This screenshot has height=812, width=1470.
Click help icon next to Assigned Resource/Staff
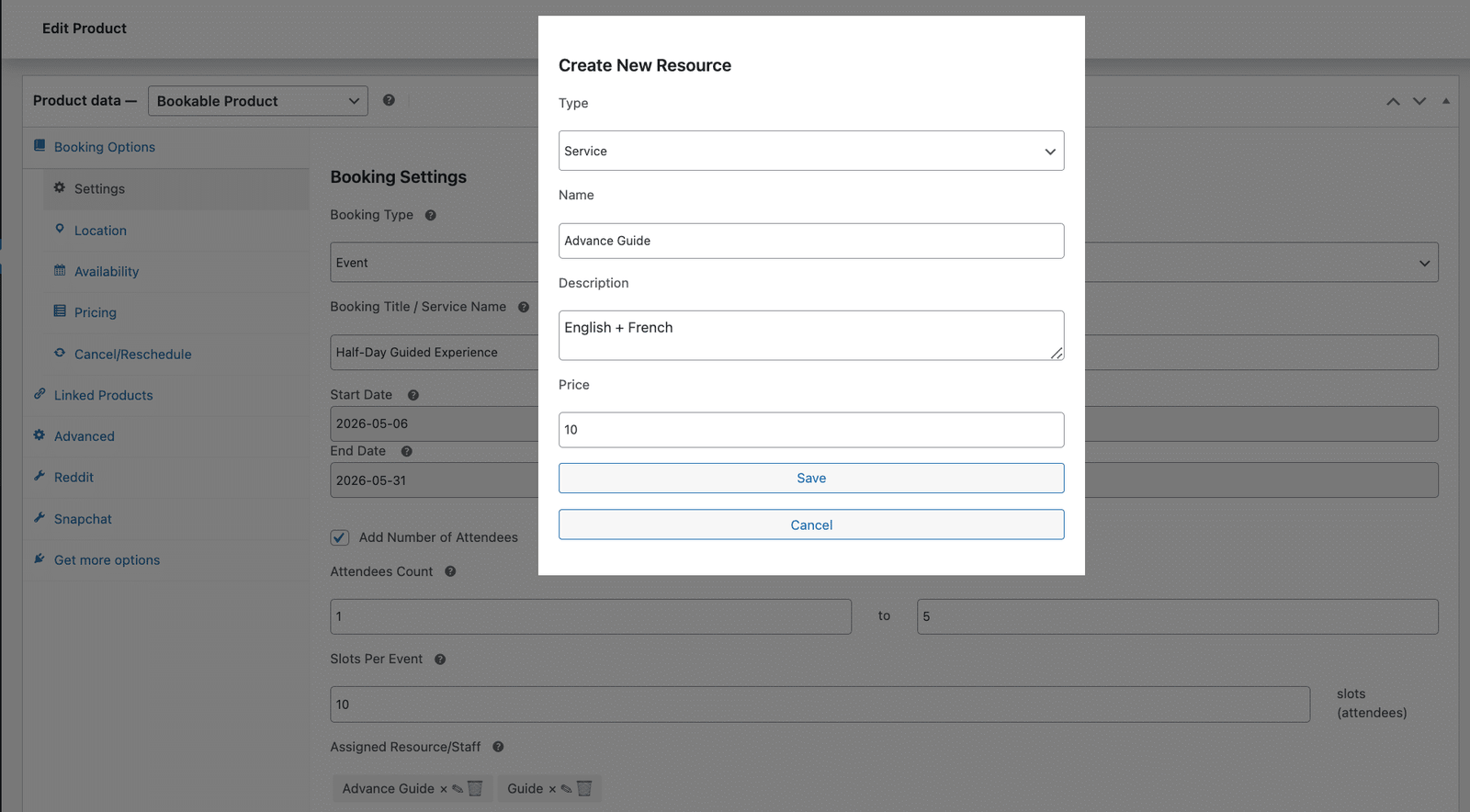[498, 747]
